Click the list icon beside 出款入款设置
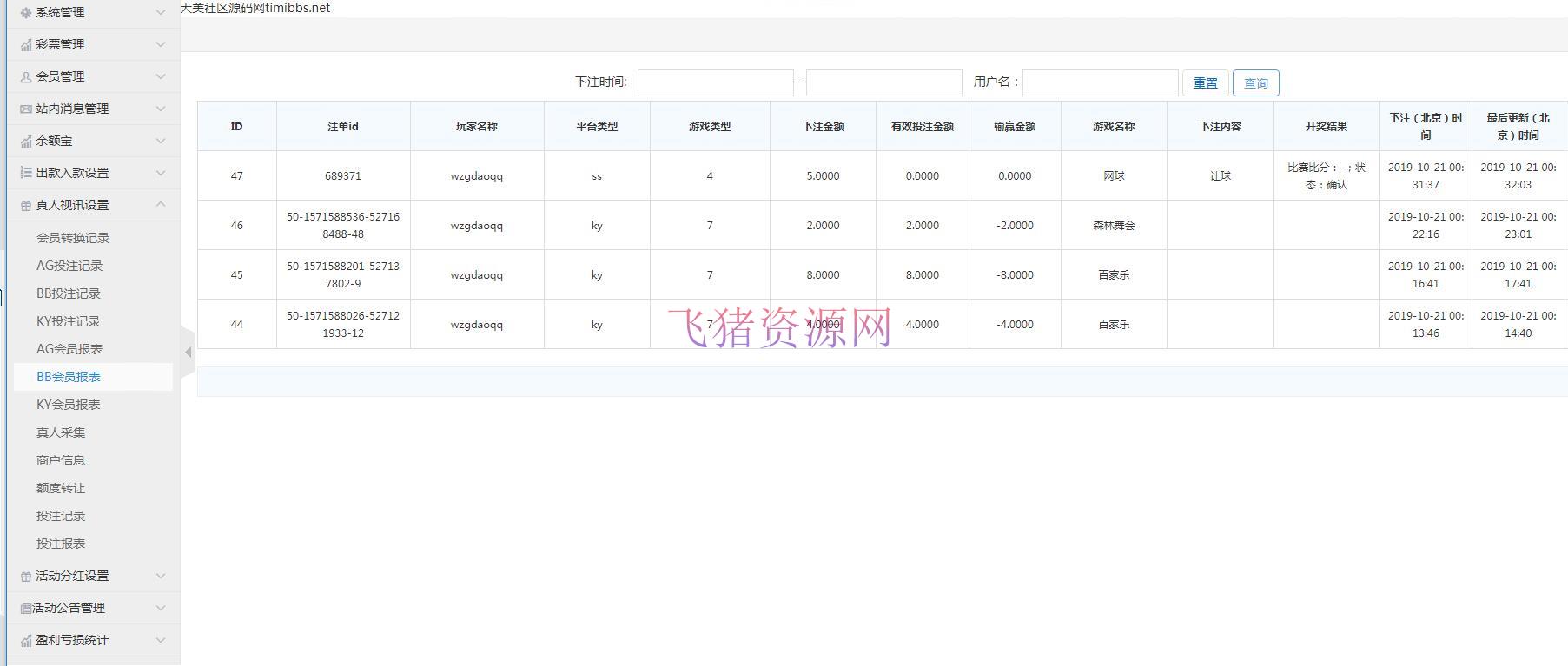This screenshot has width=1568, height=666. click(26, 174)
